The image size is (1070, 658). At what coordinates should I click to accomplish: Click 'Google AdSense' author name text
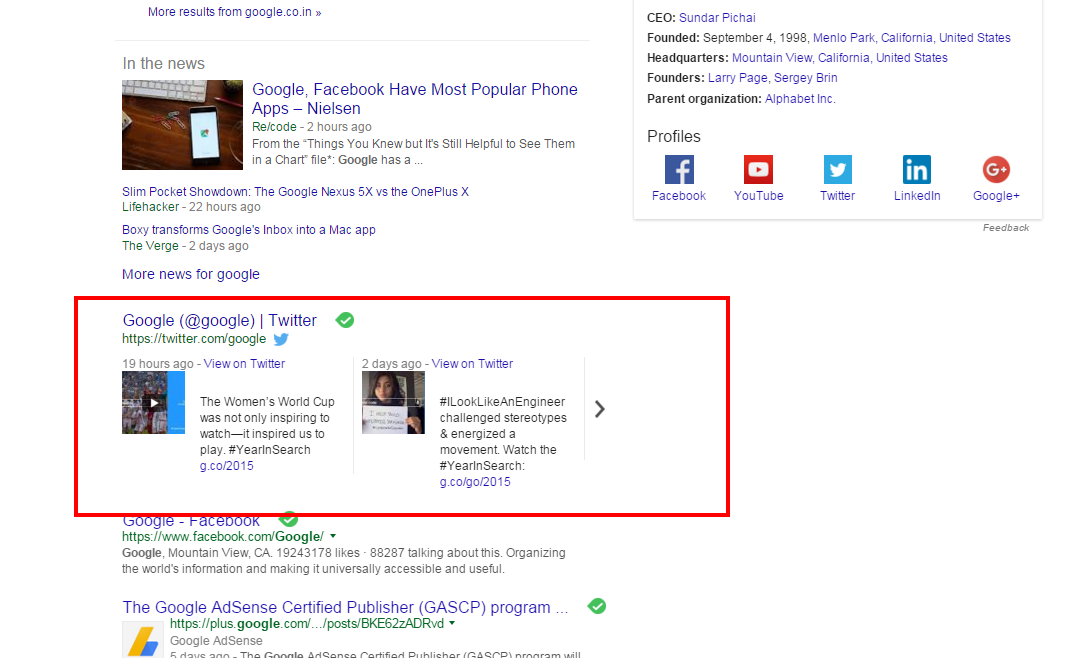(x=216, y=641)
